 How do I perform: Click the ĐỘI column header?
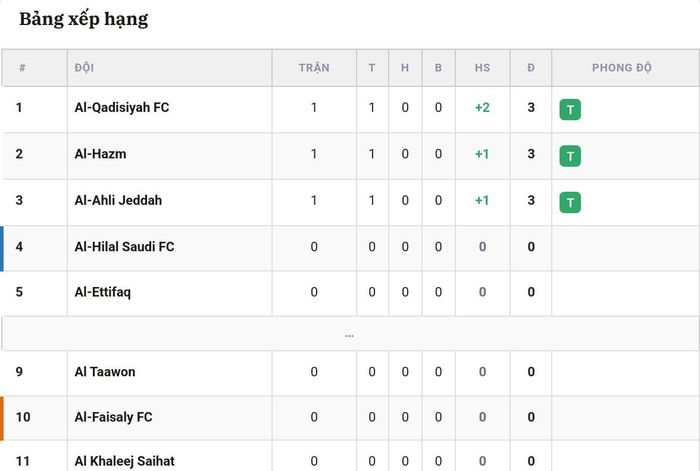tap(84, 68)
